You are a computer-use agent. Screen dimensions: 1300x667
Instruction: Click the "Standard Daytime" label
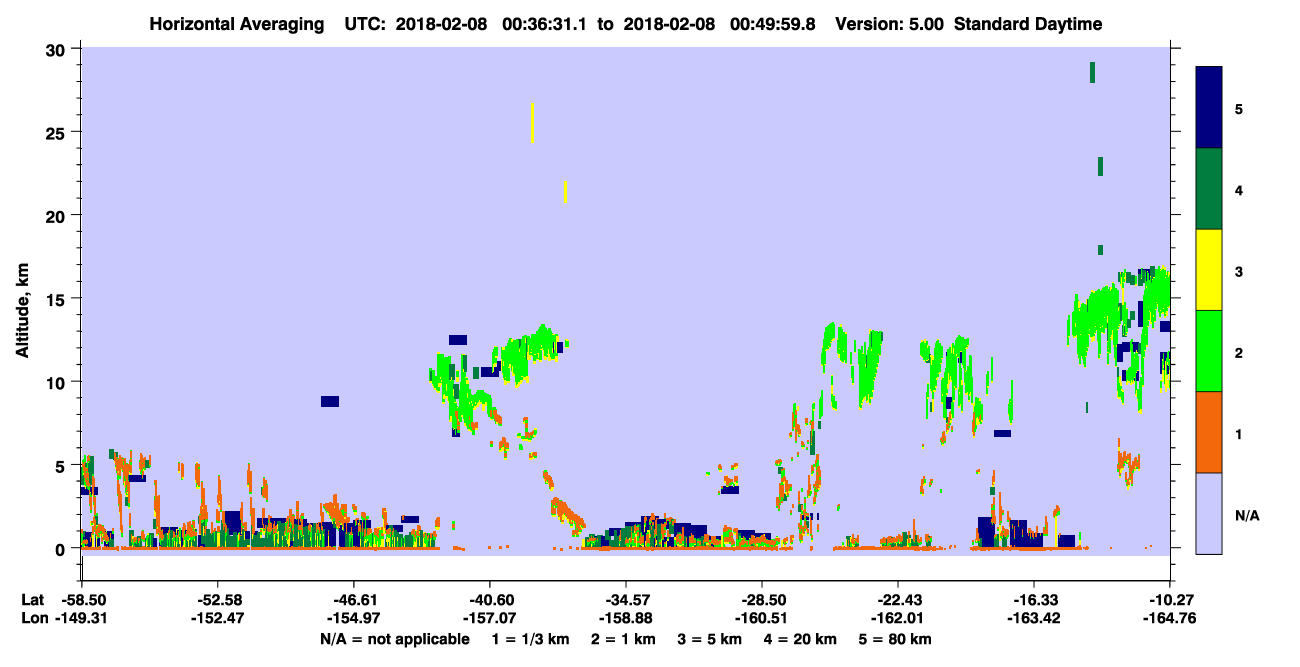pyautogui.click(x=1028, y=24)
